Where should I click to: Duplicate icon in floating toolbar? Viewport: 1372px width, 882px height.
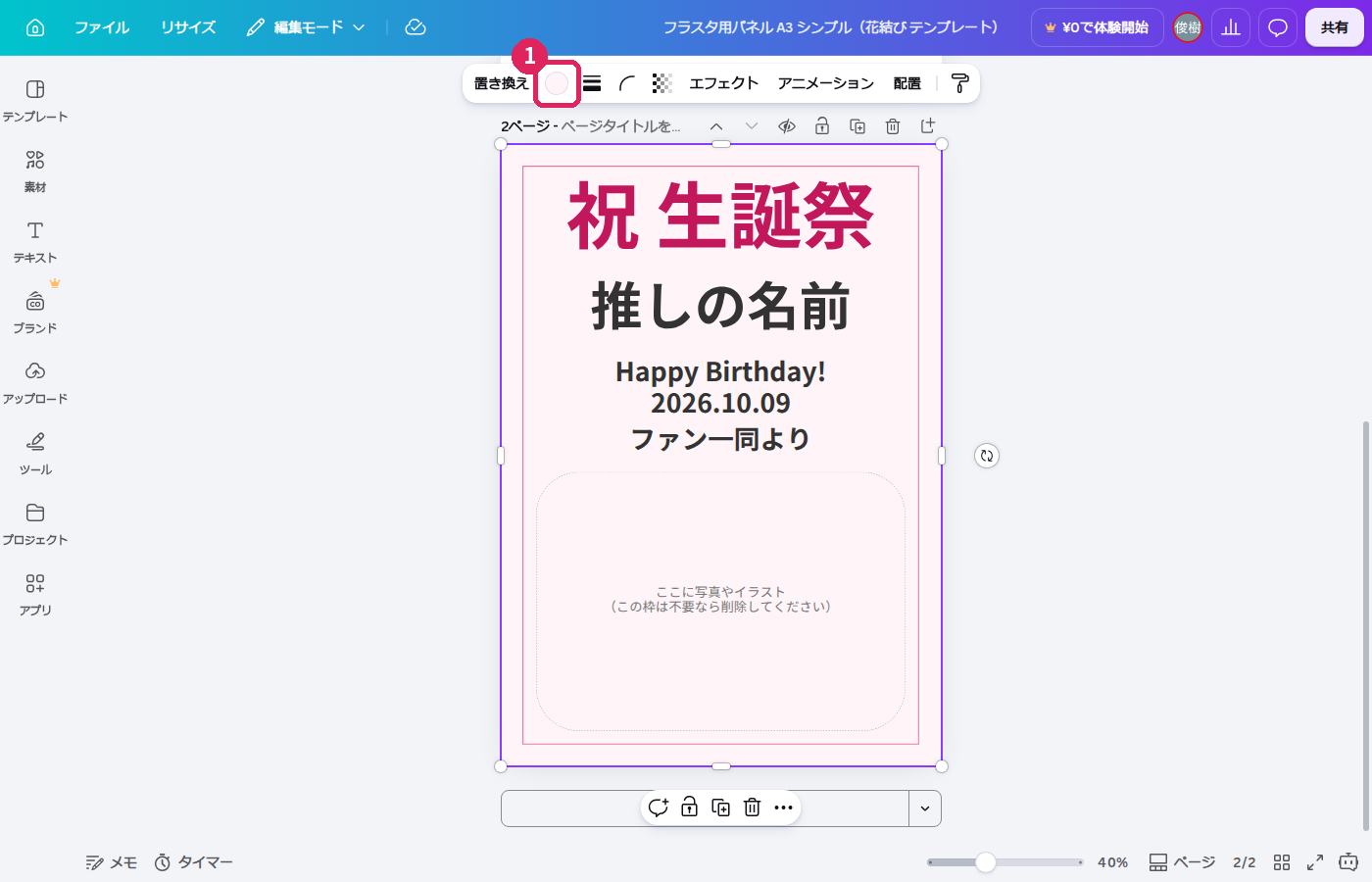(x=721, y=808)
